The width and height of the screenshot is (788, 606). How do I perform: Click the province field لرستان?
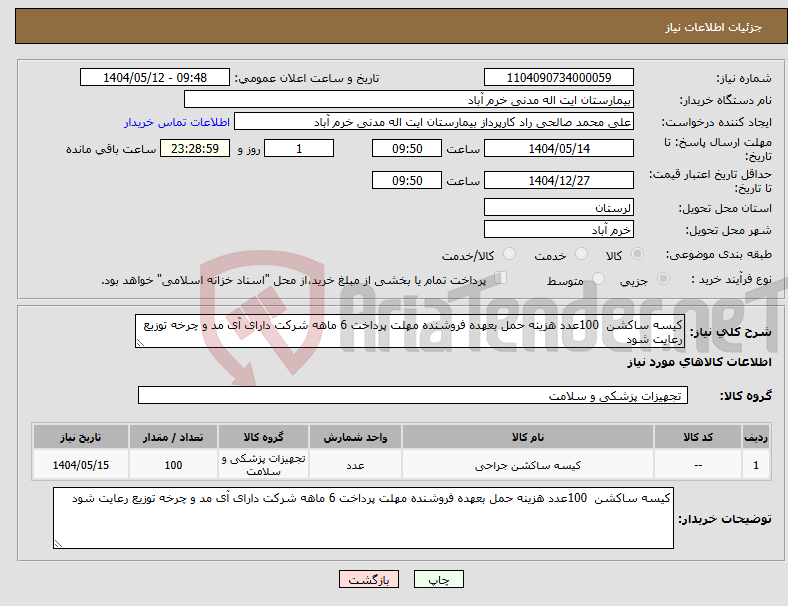tap(558, 207)
